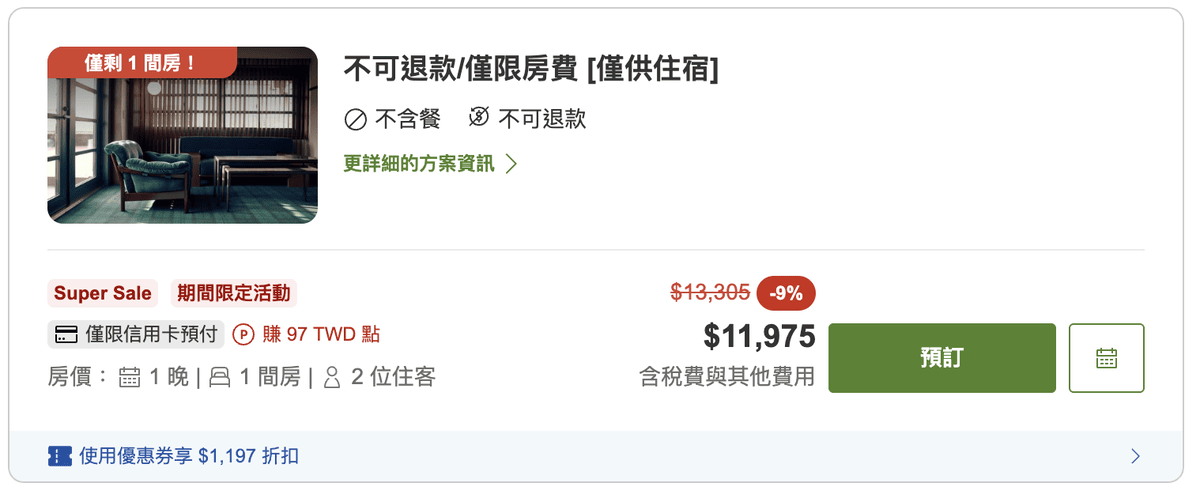Screen dimensions: 1200x498
Task: Open plan details chevron after 更詳細的方案資訊
Action: 511,163
